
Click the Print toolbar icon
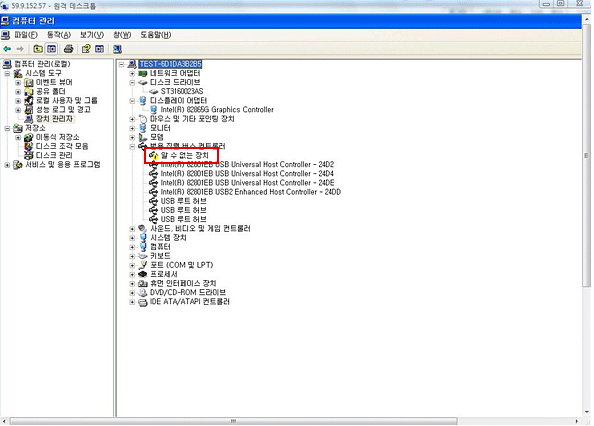pyautogui.click(x=68, y=49)
